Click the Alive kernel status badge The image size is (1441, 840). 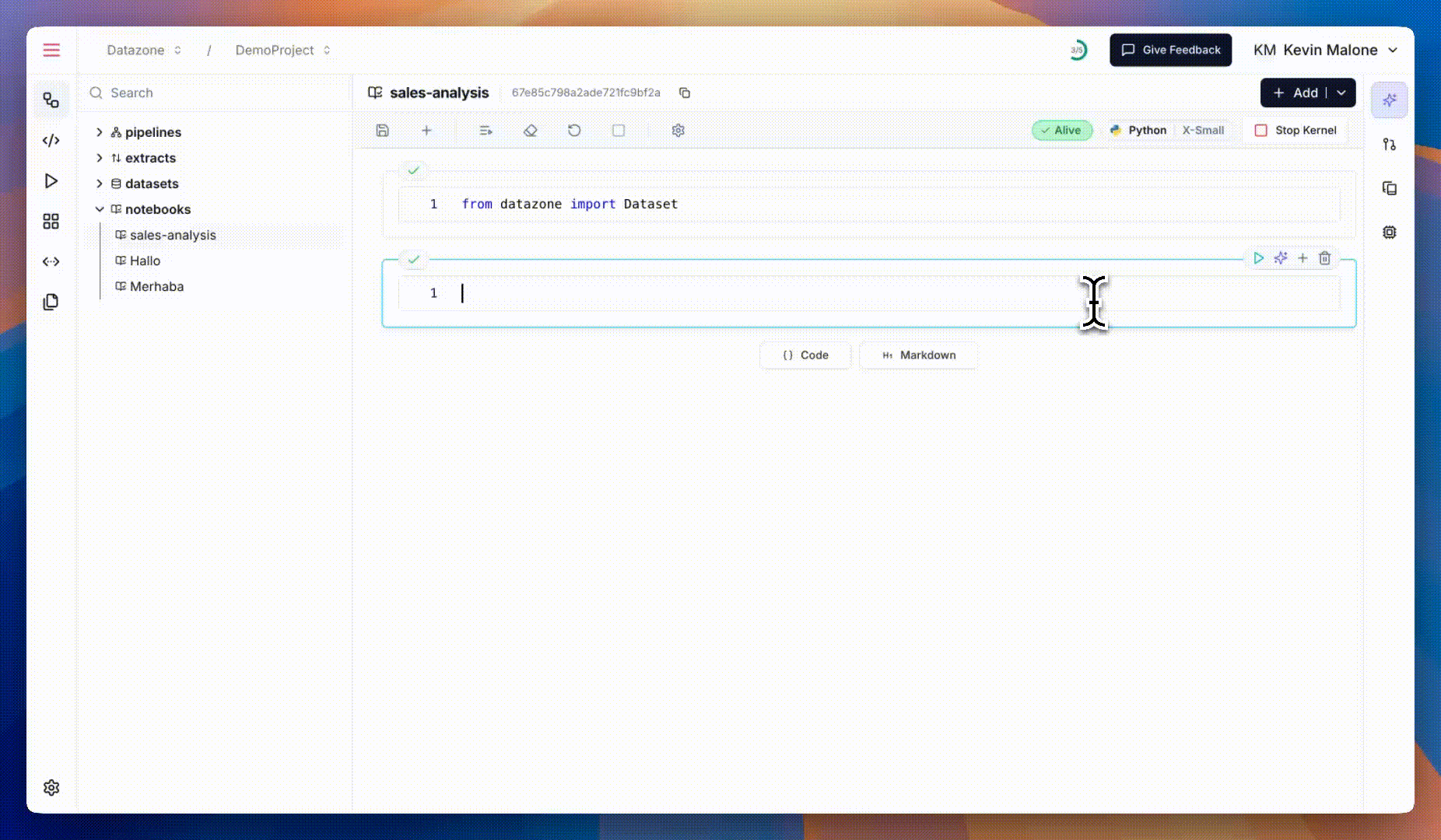click(1062, 131)
